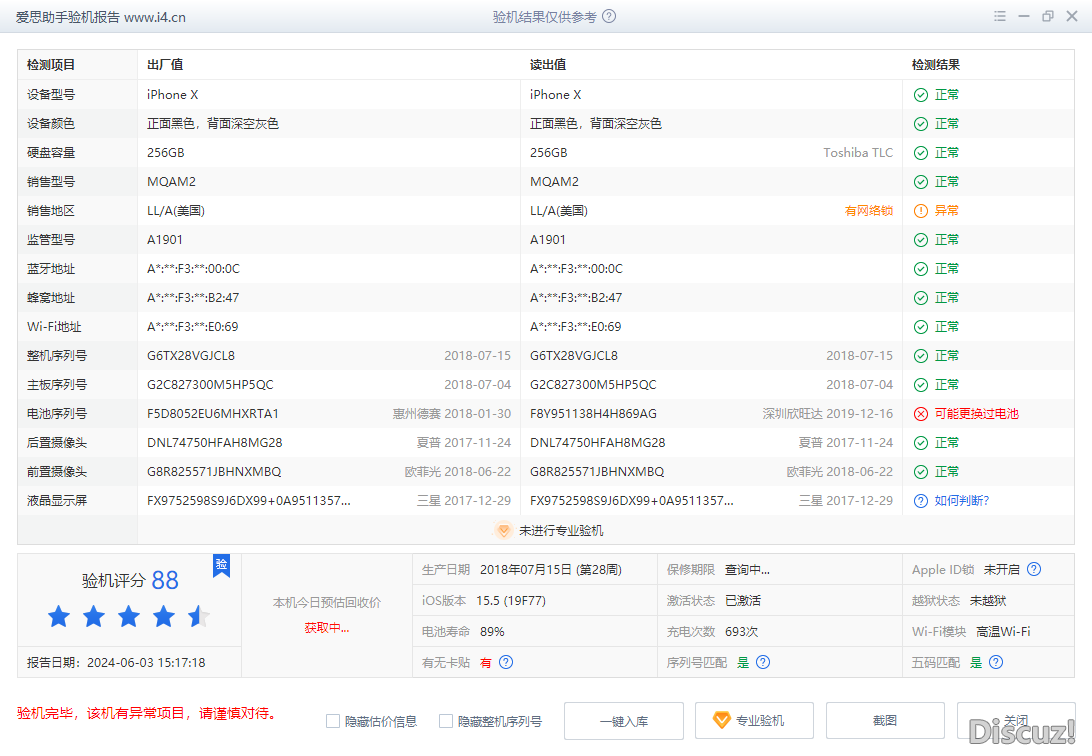
Task: Click the 出厂值 column header
Action: (x=165, y=65)
